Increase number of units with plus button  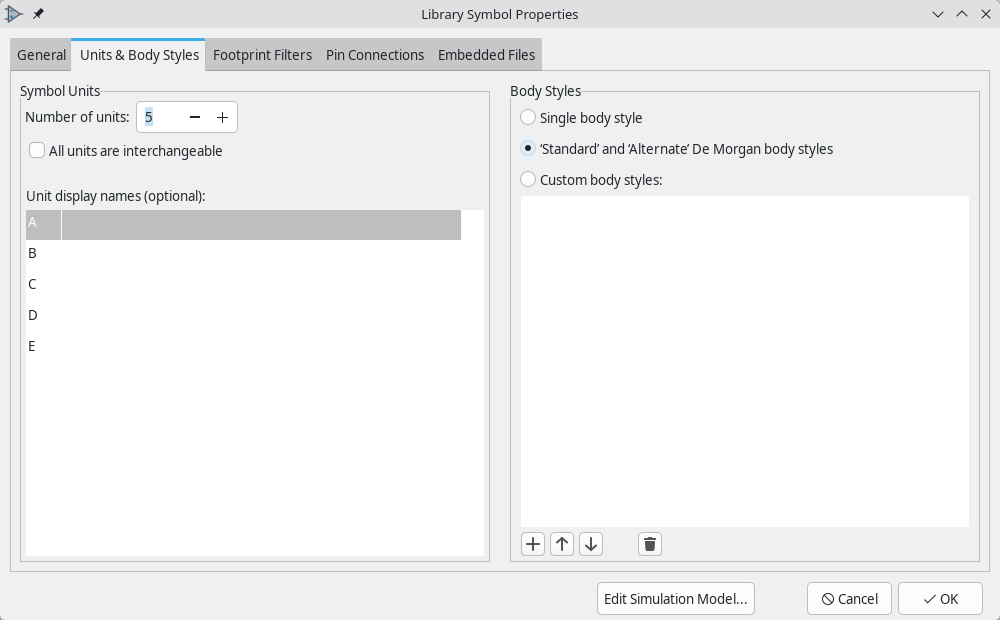pos(222,117)
